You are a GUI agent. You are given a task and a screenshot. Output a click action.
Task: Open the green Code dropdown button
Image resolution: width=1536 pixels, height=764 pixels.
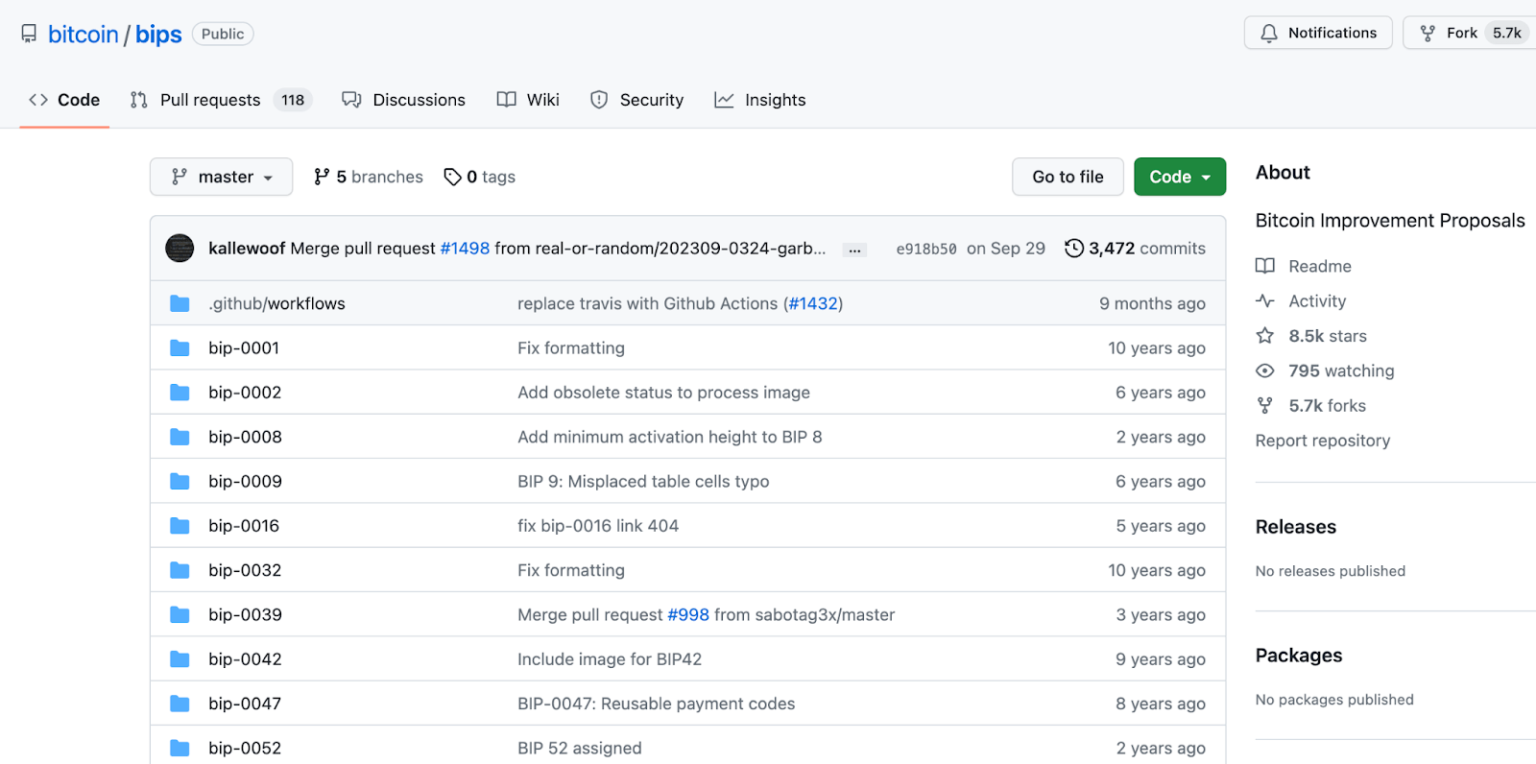(x=1180, y=176)
